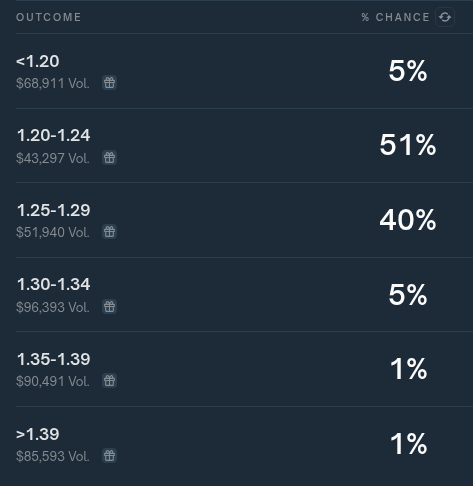473x486 pixels.
Task: Click the gift icon beside $68,911 Vol.
Action: (109, 83)
